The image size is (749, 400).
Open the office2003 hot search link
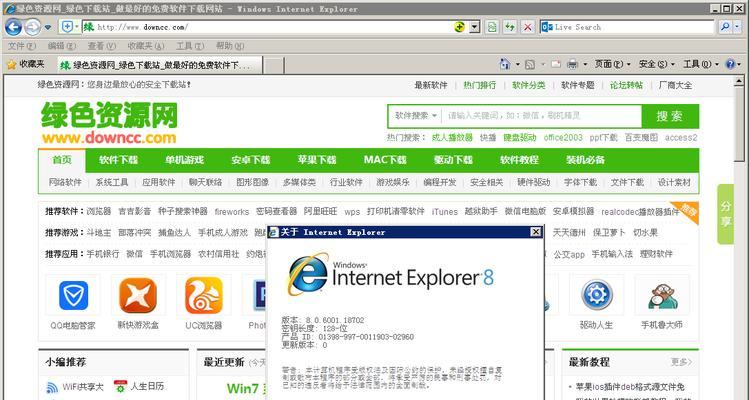coord(563,138)
